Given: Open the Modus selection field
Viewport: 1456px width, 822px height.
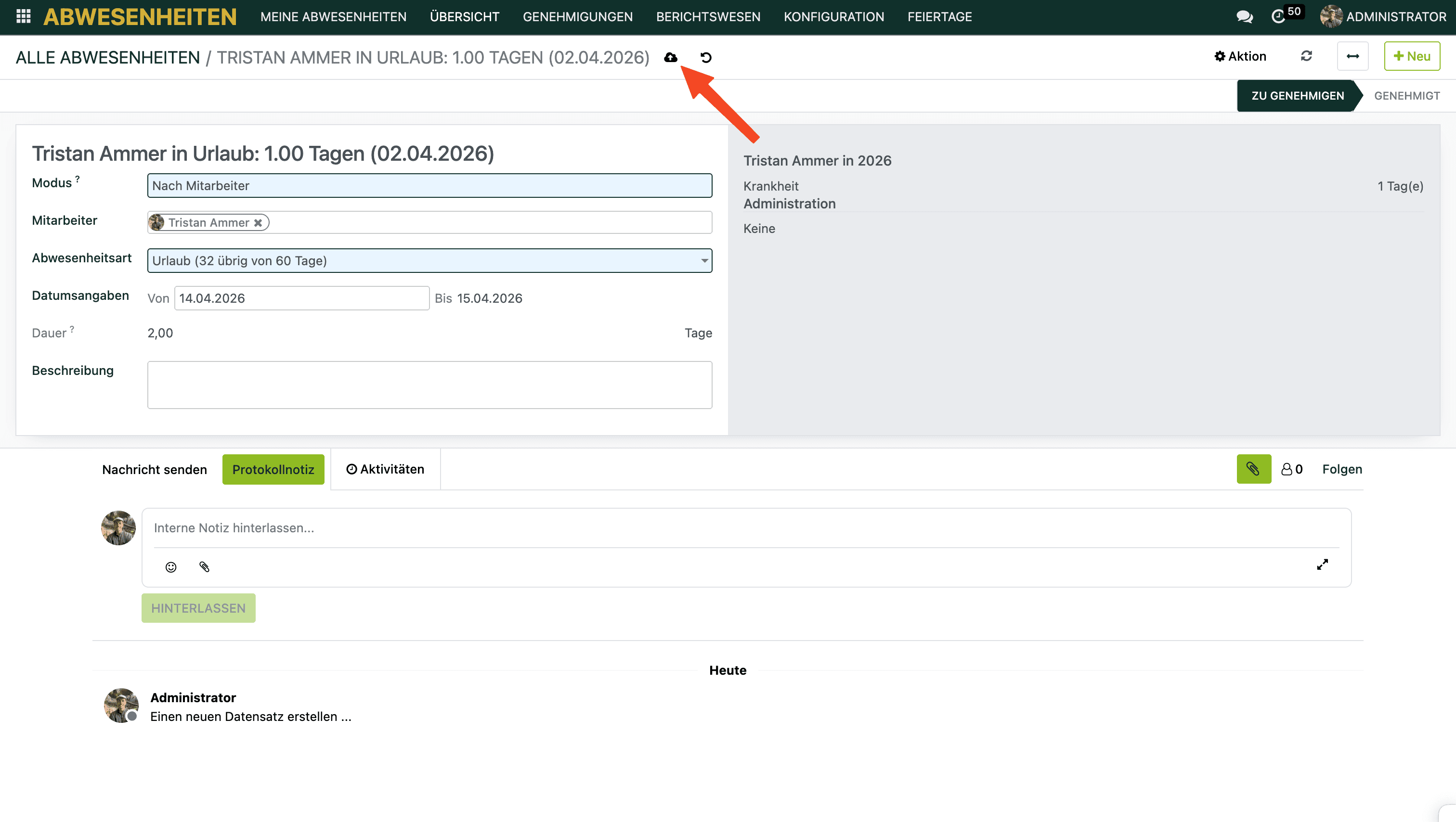Looking at the screenshot, I should point(429,185).
